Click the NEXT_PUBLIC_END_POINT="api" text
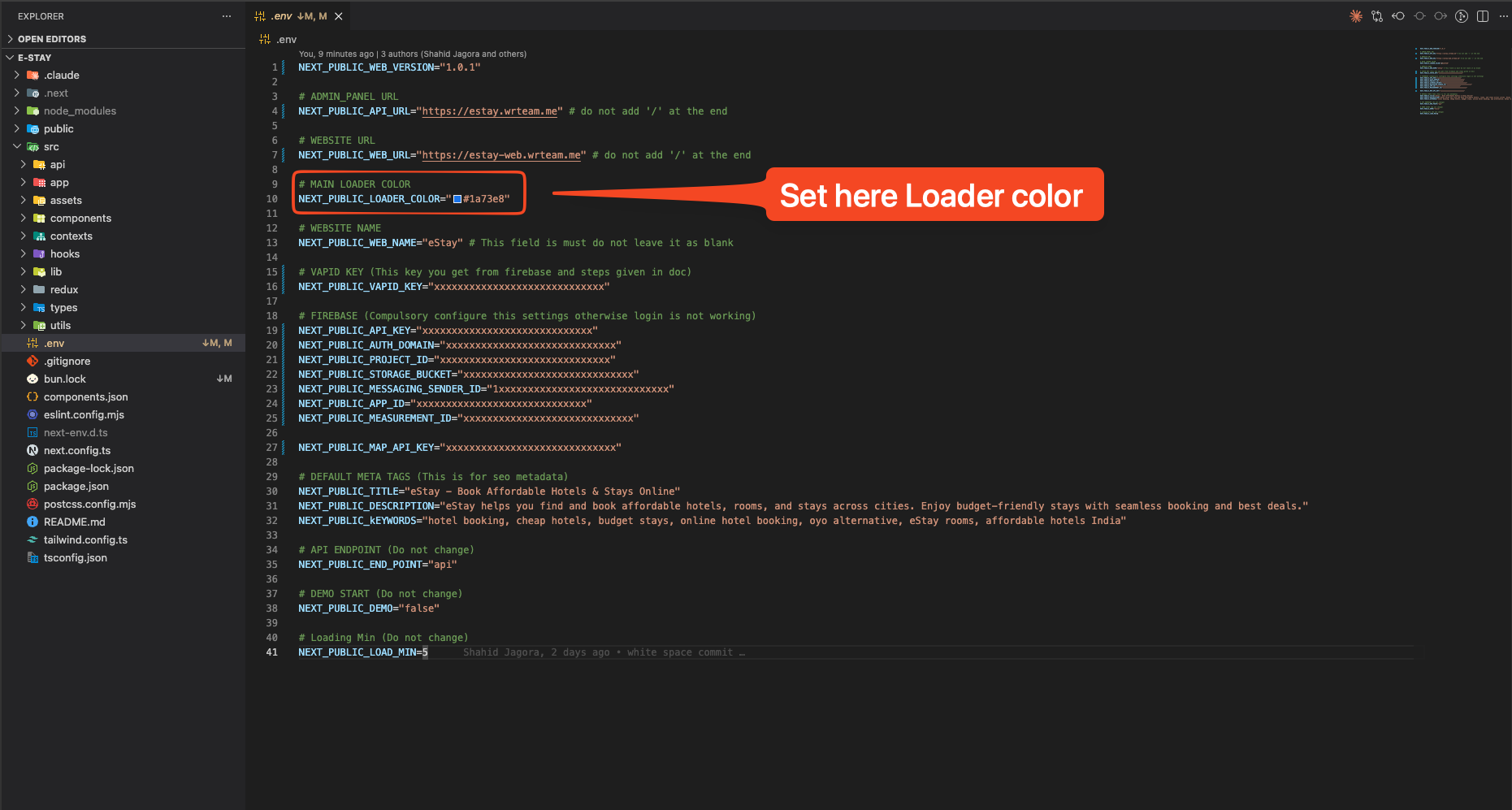The image size is (1512, 810). pos(378,565)
